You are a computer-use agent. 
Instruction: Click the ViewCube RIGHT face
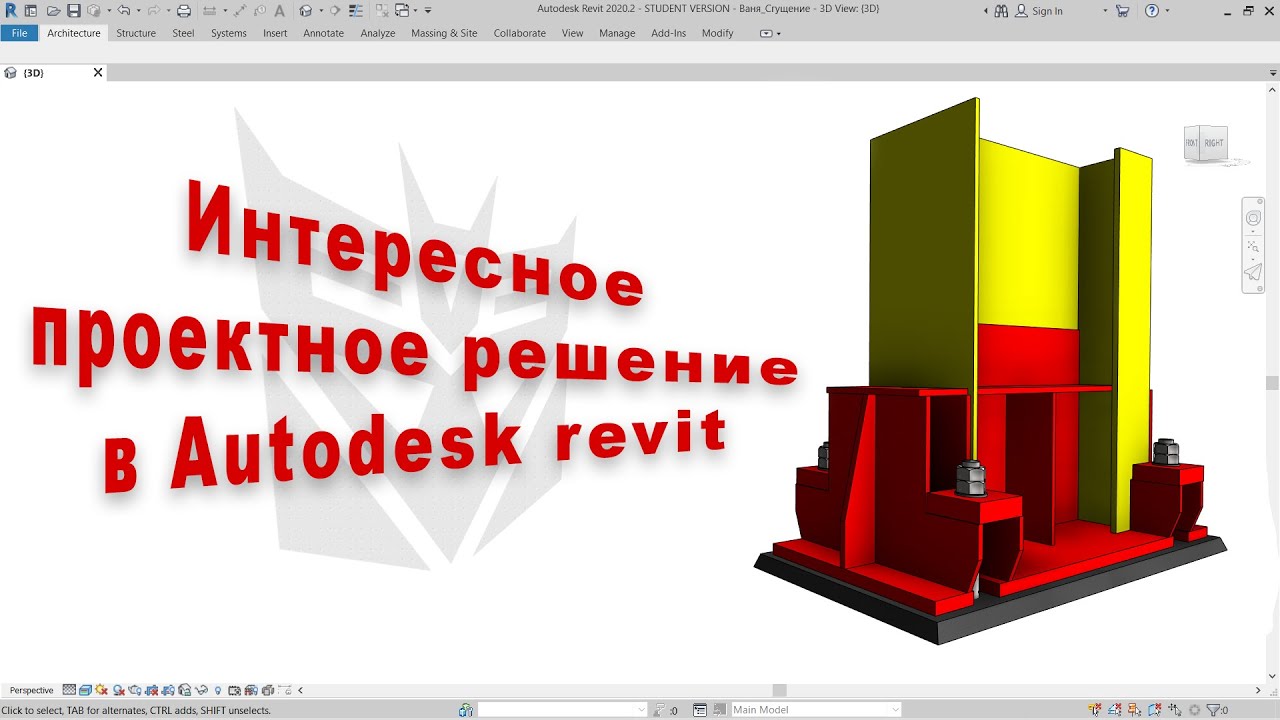(x=1213, y=143)
